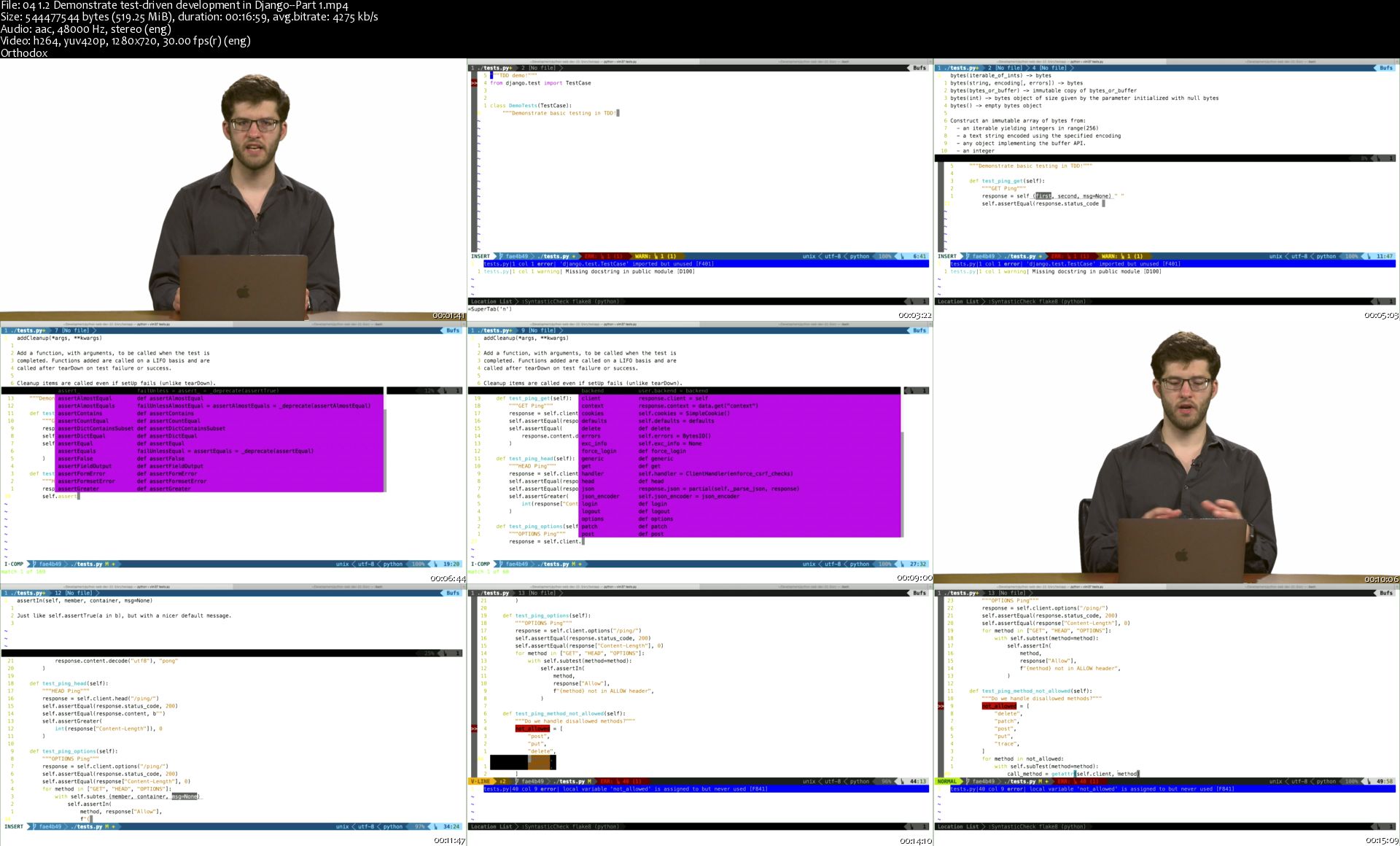This screenshot has width=1400, height=846.
Task: Click the Bufs label in the 00:05:03 frame
Action: 1386,68
